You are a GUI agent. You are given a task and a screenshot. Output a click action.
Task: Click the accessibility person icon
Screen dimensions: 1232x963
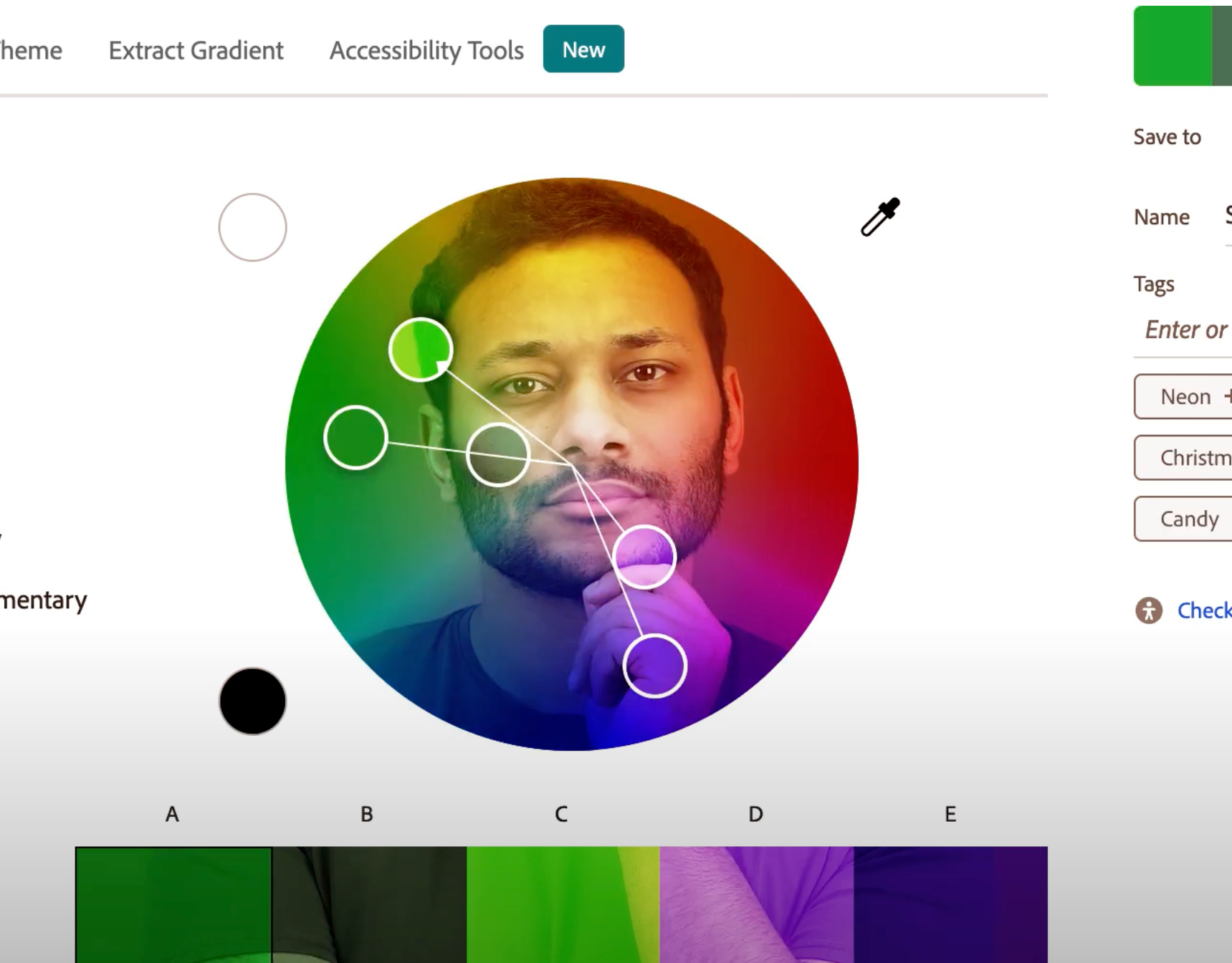pos(1149,610)
